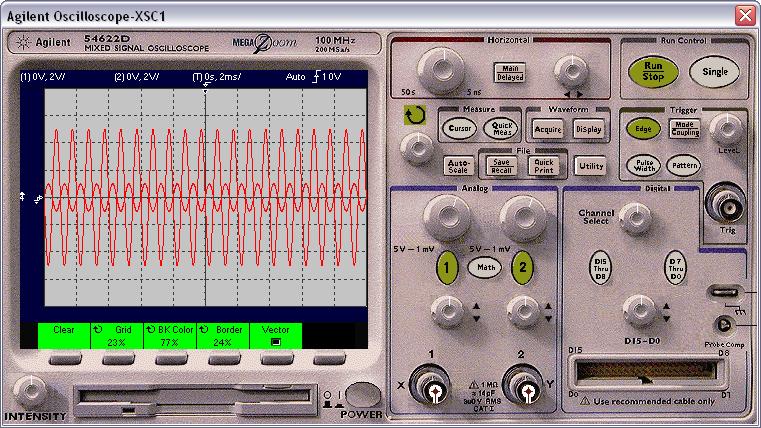Toggle analog channel 2 button
The image size is (761, 428).
pyautogui.click(x=522, y=267)
